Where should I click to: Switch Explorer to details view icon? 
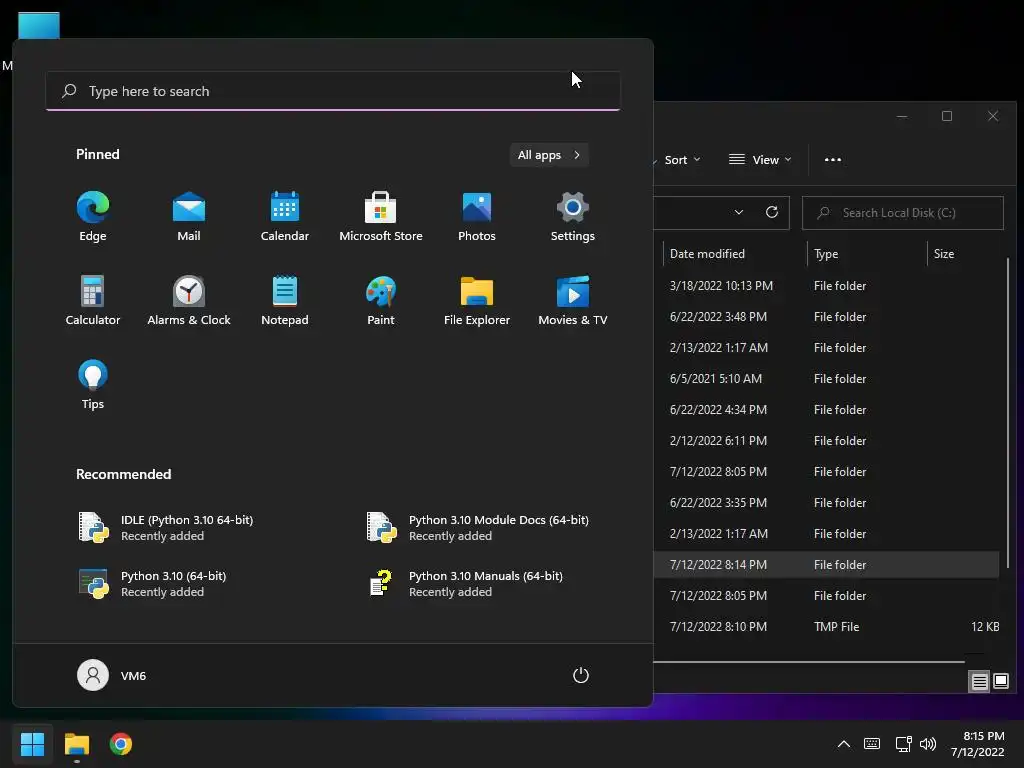point(979,681)
